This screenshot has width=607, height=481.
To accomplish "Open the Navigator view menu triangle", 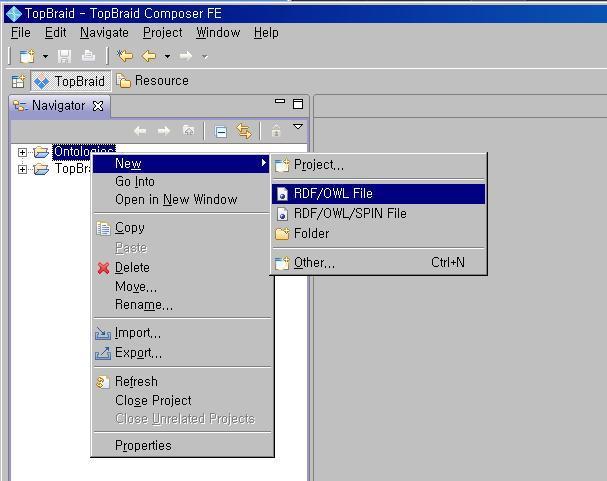I will (298, 127).
